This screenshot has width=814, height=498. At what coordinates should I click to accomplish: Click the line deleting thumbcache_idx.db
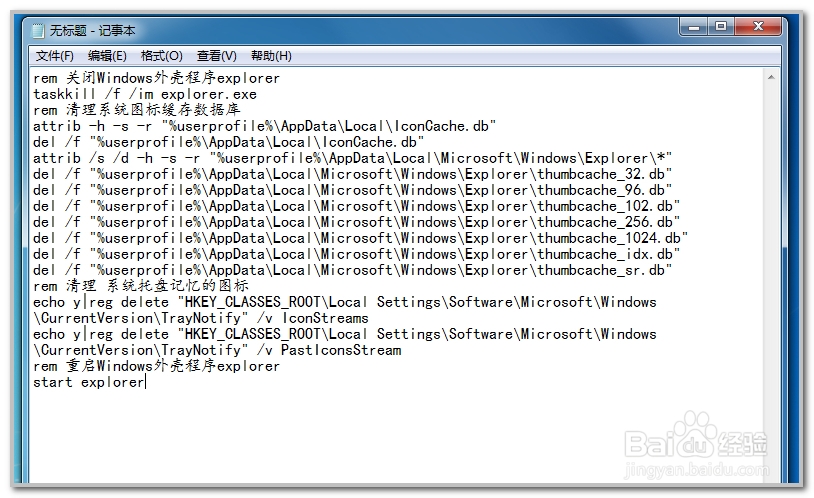coord(357,254)
